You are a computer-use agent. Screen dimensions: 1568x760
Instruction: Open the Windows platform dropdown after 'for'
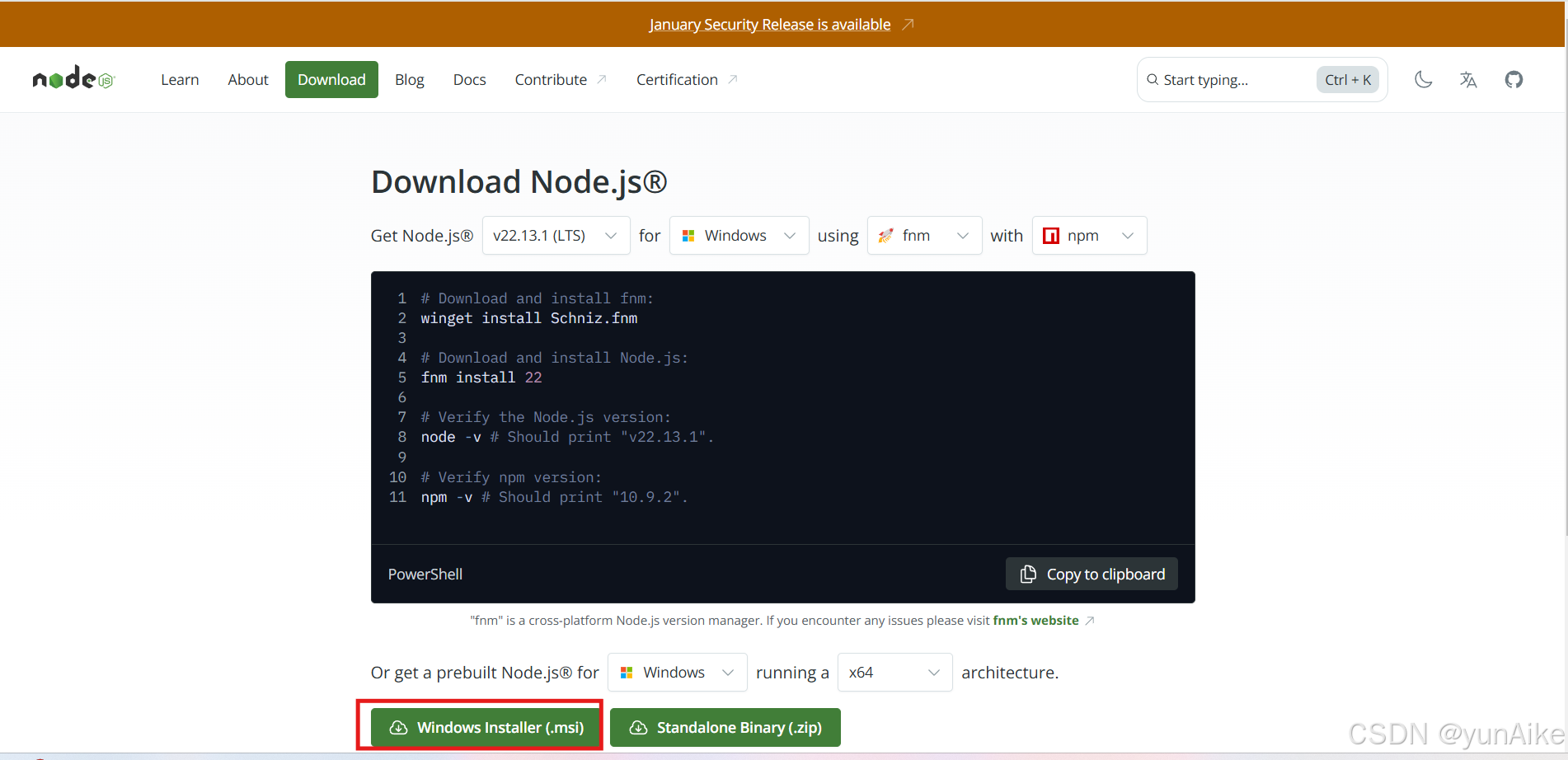[739, 236]
